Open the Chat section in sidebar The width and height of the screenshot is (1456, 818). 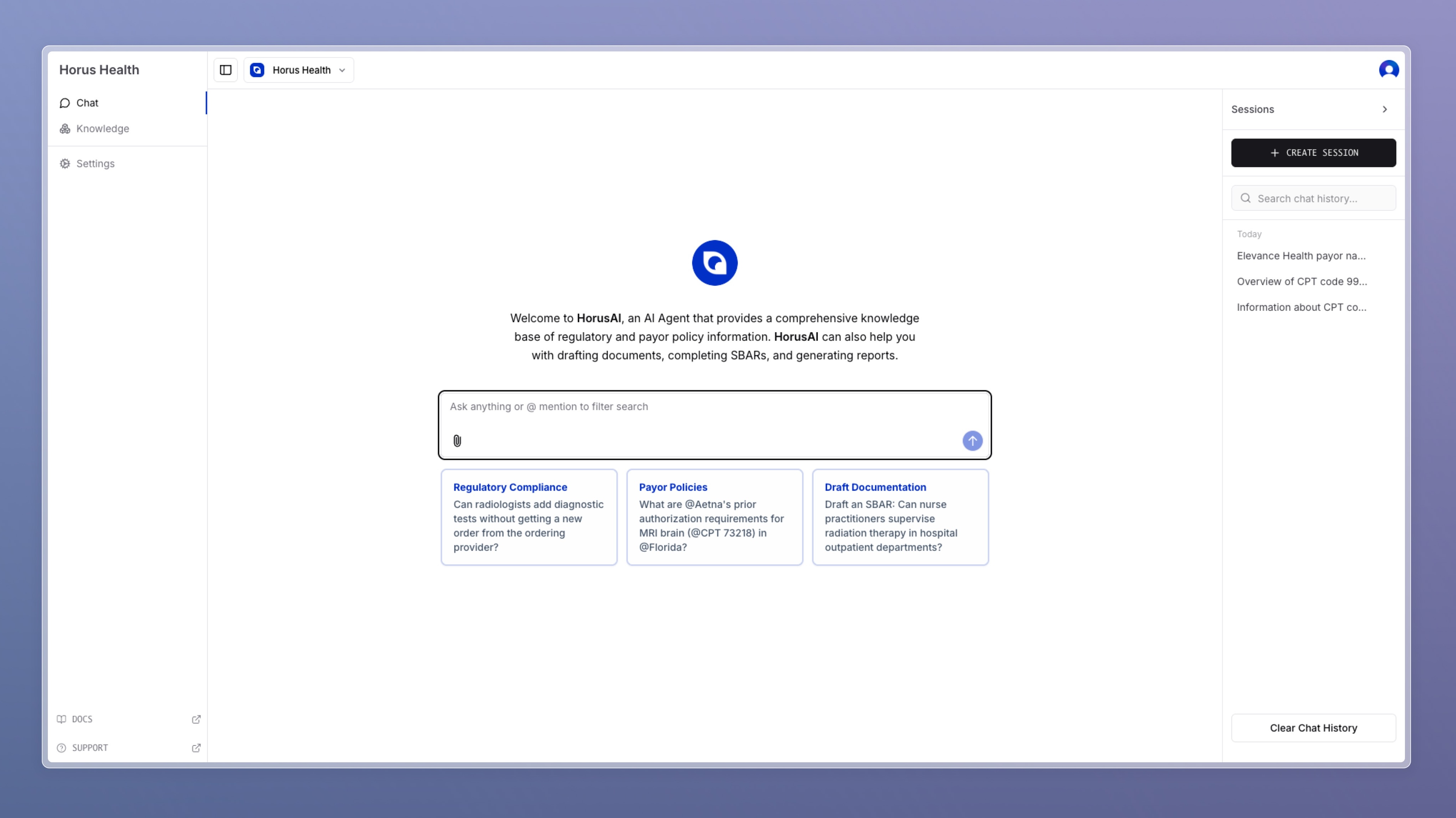pos(87,103)
